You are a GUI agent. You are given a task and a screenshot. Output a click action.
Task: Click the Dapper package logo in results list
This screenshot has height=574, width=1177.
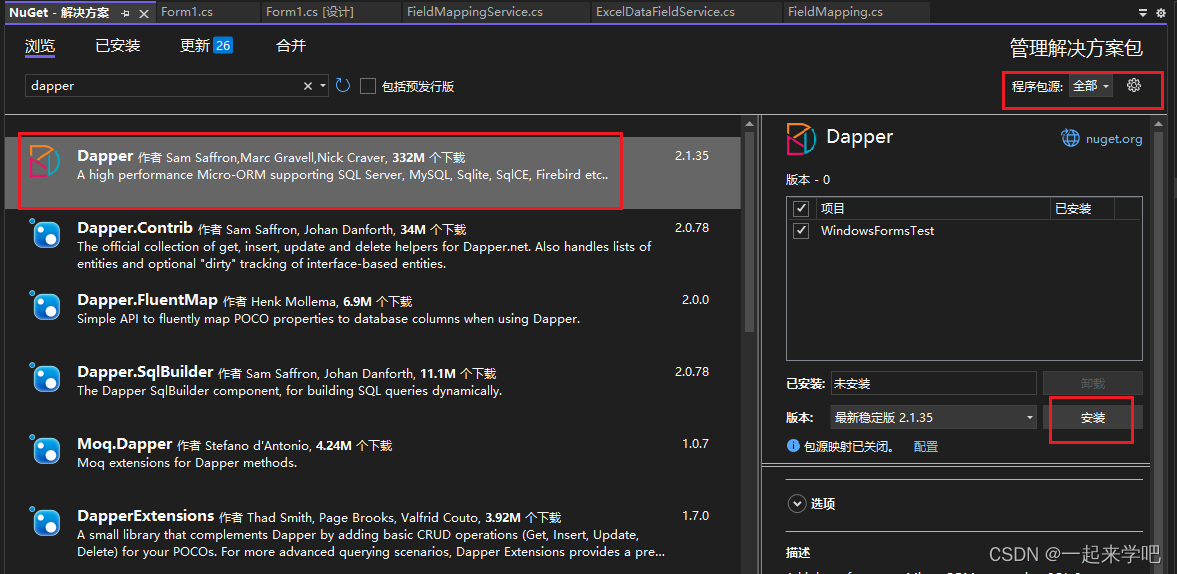(44, 161)
